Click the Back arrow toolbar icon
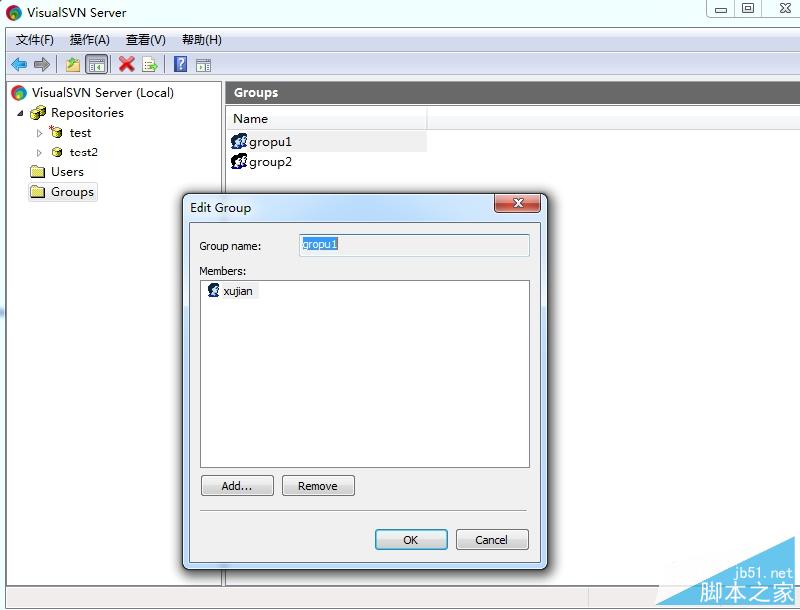The height and width of the screenshot is (610, 800). pyautogui.click(x=19, y=65)
